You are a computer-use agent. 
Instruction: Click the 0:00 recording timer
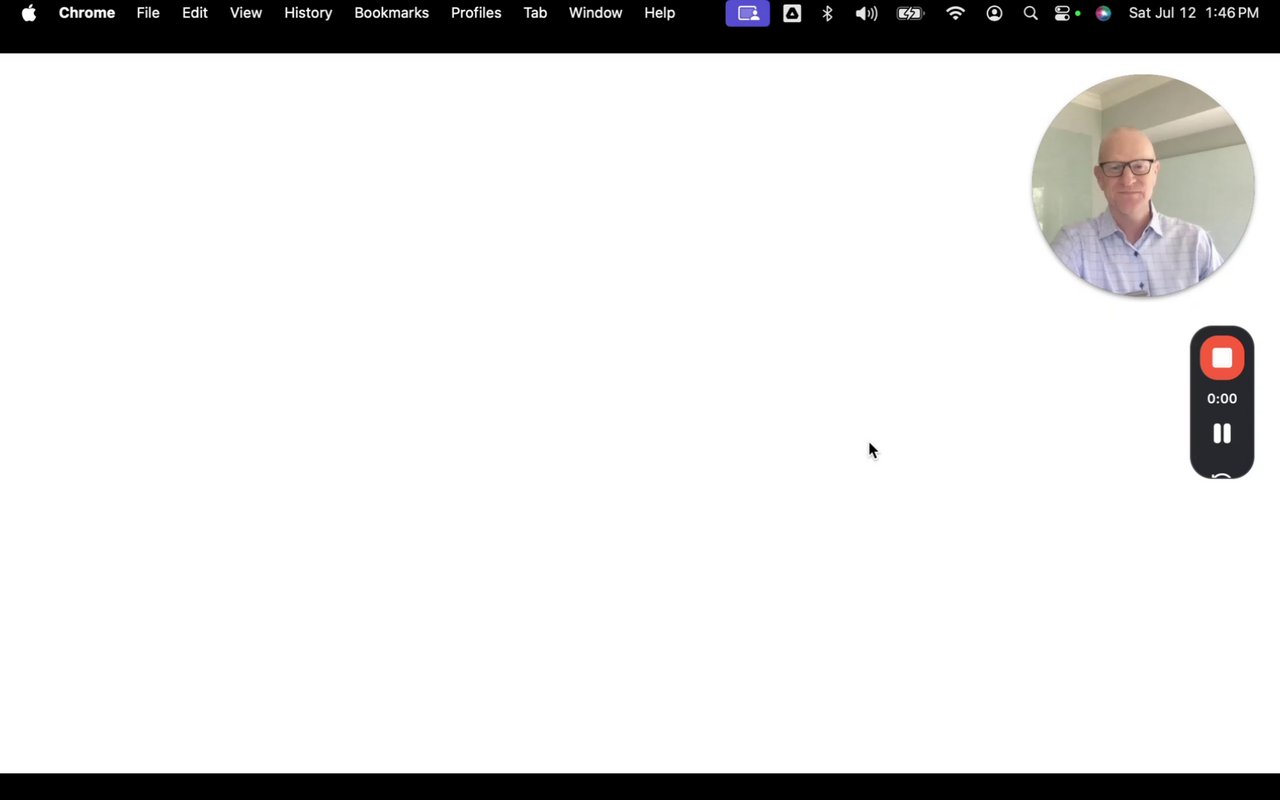(x=1222, y=398)
